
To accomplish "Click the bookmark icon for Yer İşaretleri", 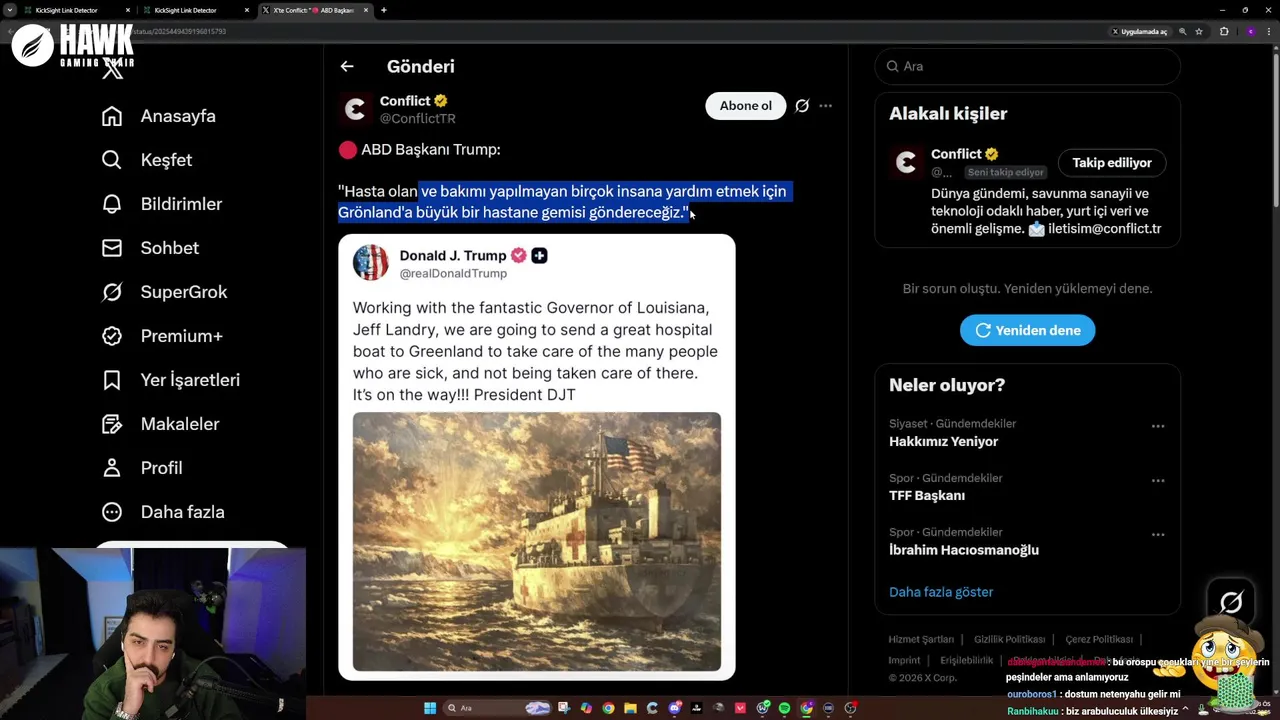I will pyautogui.click(x=112, y=380).
